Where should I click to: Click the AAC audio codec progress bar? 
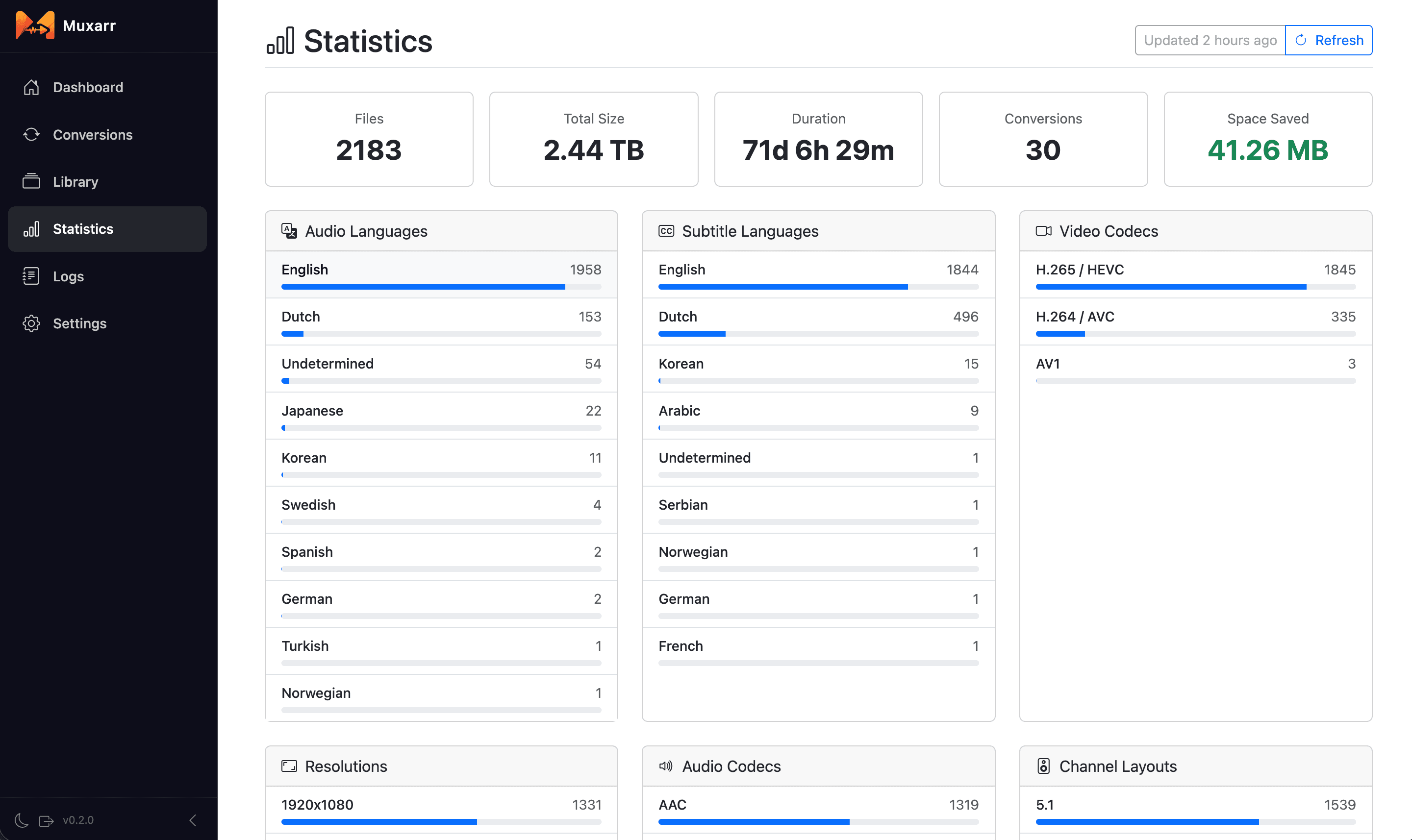[x=818, y=822]
